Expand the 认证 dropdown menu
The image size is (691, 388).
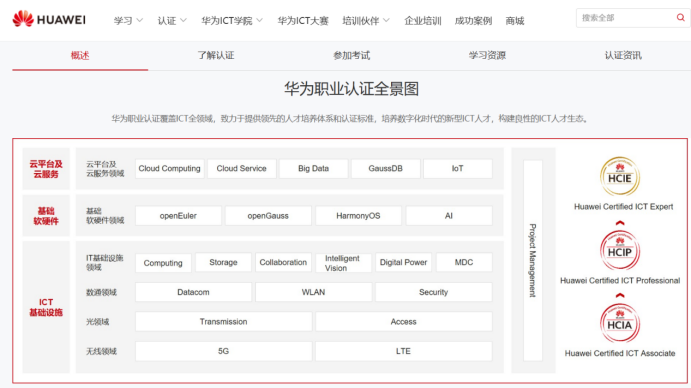tap(172, 21)
